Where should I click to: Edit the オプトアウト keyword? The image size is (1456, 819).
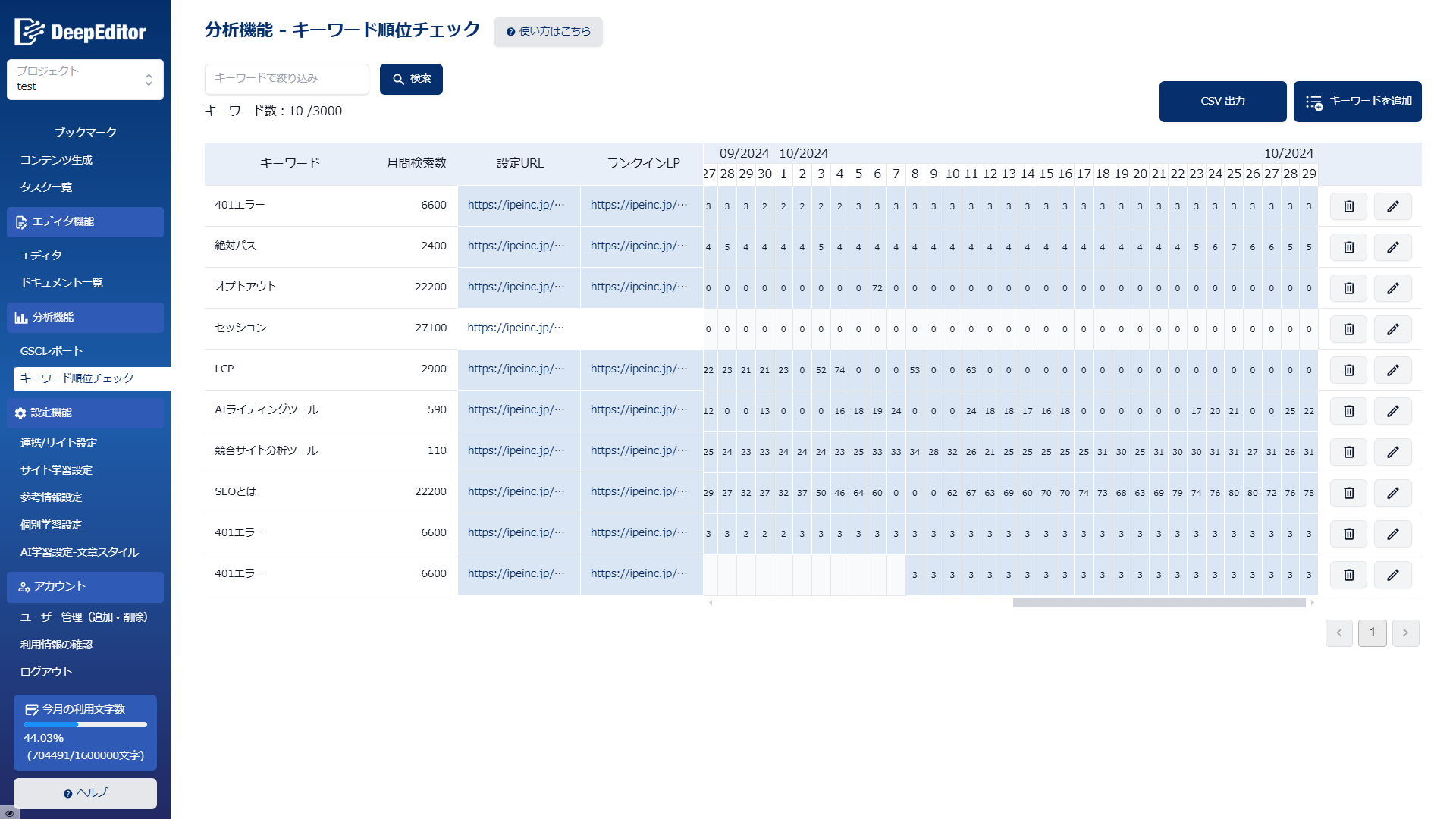pyautogui.click(x=1392, y=288)
